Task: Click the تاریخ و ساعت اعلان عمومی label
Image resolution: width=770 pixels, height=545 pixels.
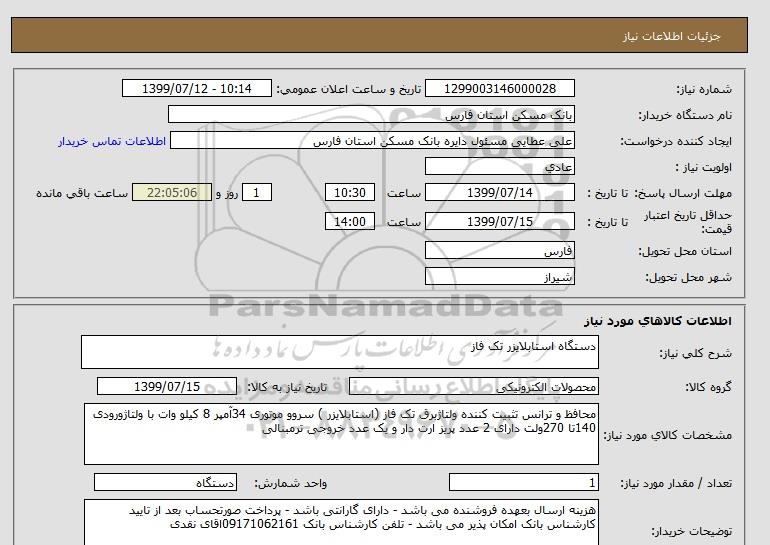Action: (349, 89)
